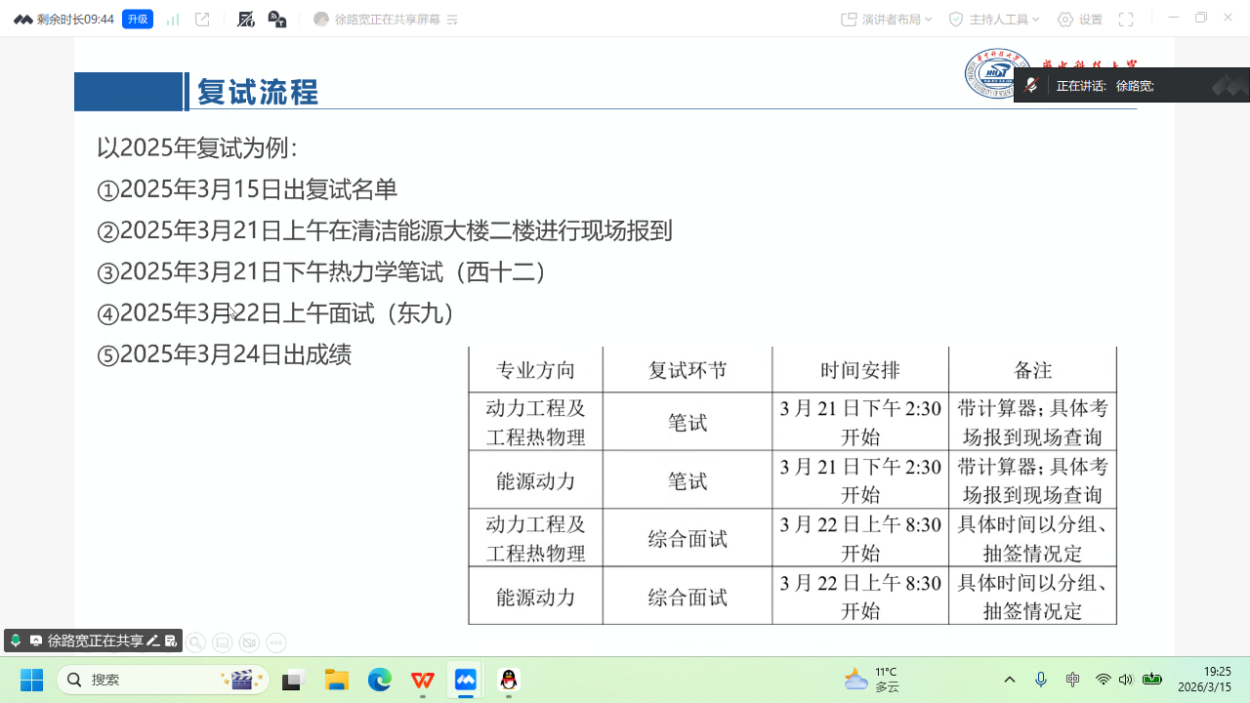Show hidden system tray icons chevron
The width and height of the screenshot is (1250, 703).
point(1009,680)
